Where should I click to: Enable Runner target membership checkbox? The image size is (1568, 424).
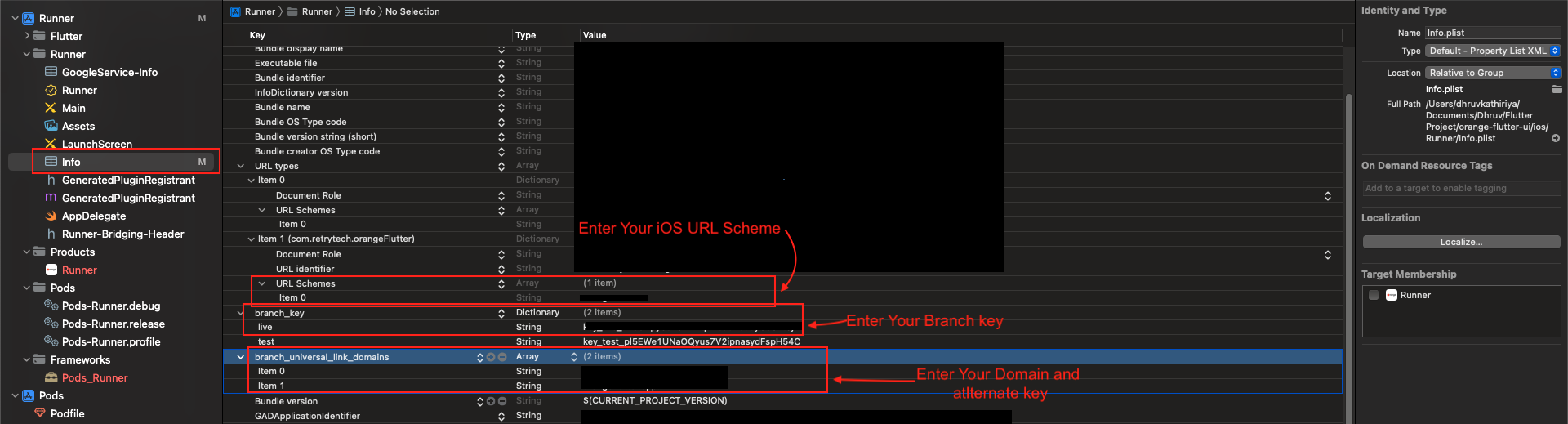click(x=1374, y=296)
